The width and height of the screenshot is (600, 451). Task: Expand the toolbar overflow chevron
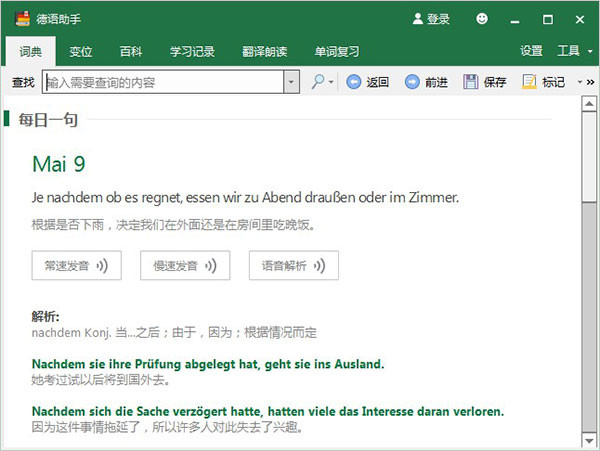click(x=590, y=82)
